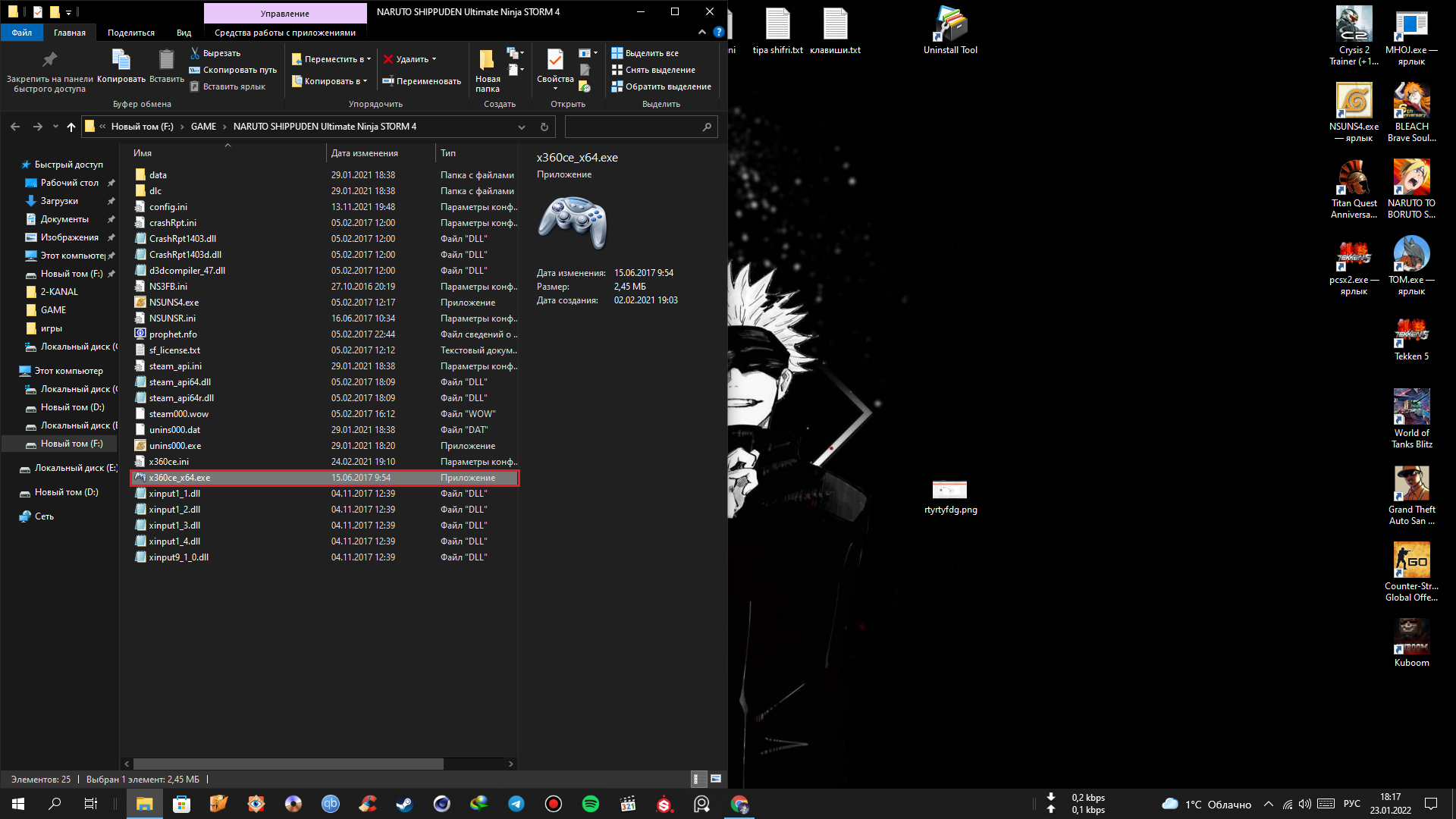This screenshot has height=819, width=1456.
Task: Select the Tekken 5 desktop shortcut
Action: (x=1411, y=338)
